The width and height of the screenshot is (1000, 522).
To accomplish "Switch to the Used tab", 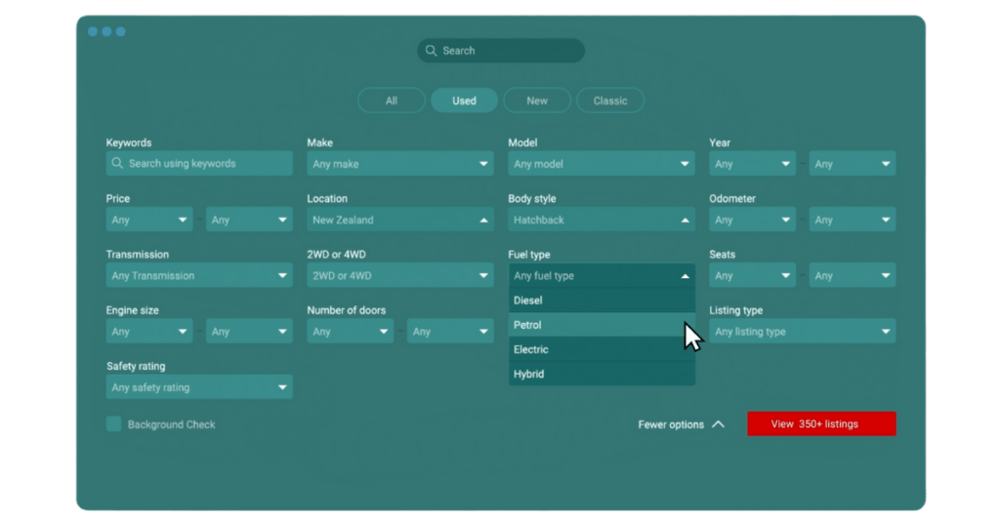I will (x=464, y=101).
